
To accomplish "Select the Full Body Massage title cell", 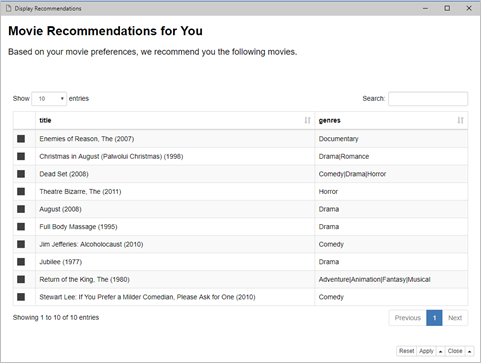I will (x=175, y=227).
